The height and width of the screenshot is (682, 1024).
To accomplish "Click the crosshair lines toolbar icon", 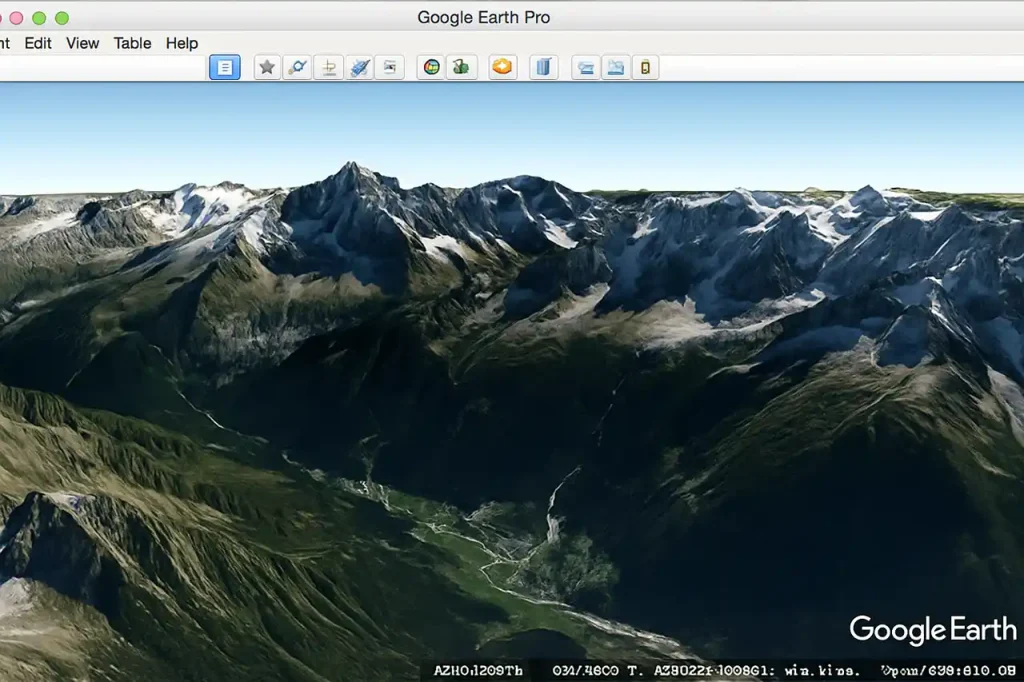I will coord(328,67).
